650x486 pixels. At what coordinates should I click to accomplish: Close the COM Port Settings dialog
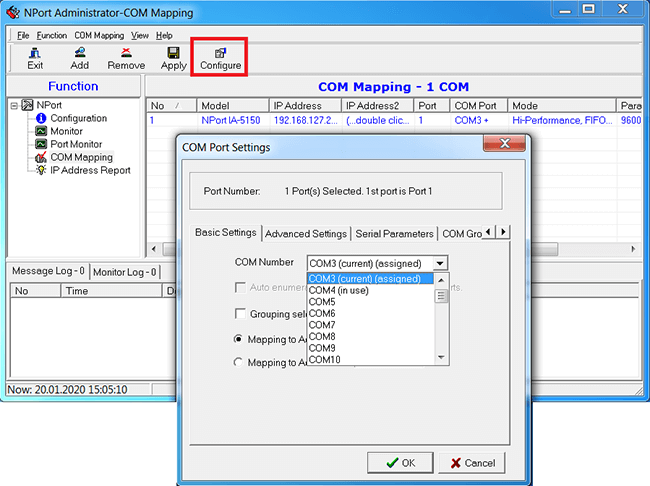[504, 143]
